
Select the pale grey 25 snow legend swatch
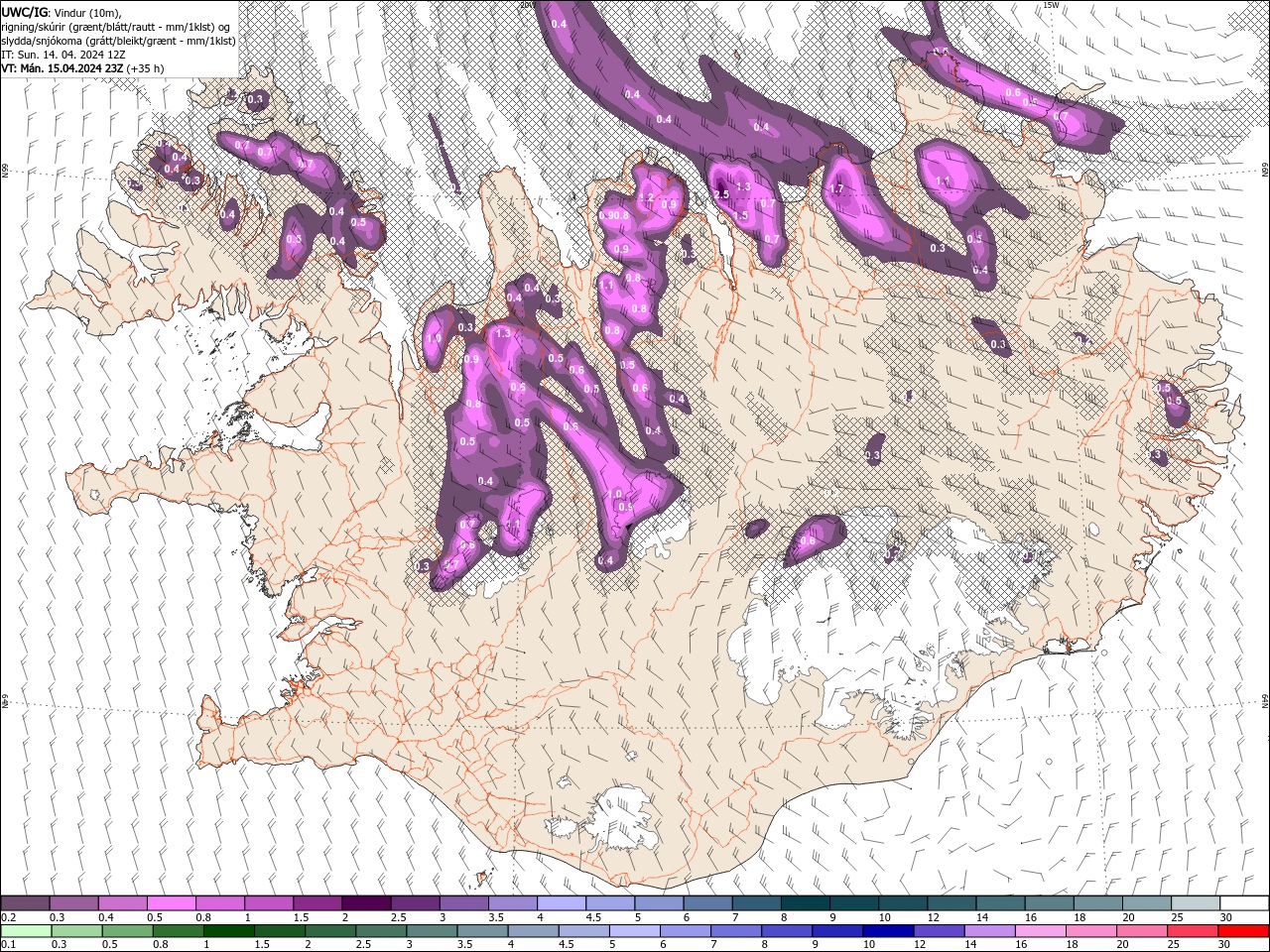pos(1195,903)
